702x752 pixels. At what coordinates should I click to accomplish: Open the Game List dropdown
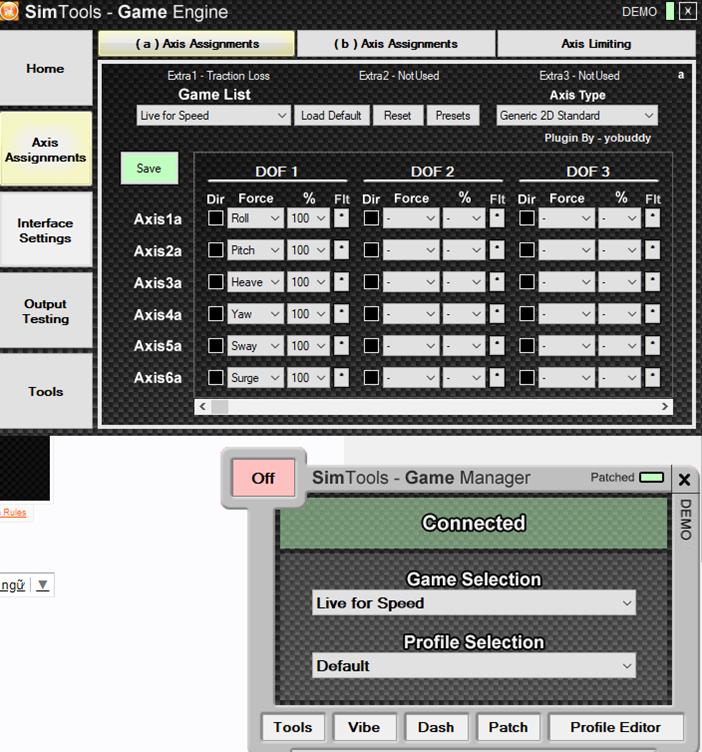pyautogui.click(x=213, y=116)
